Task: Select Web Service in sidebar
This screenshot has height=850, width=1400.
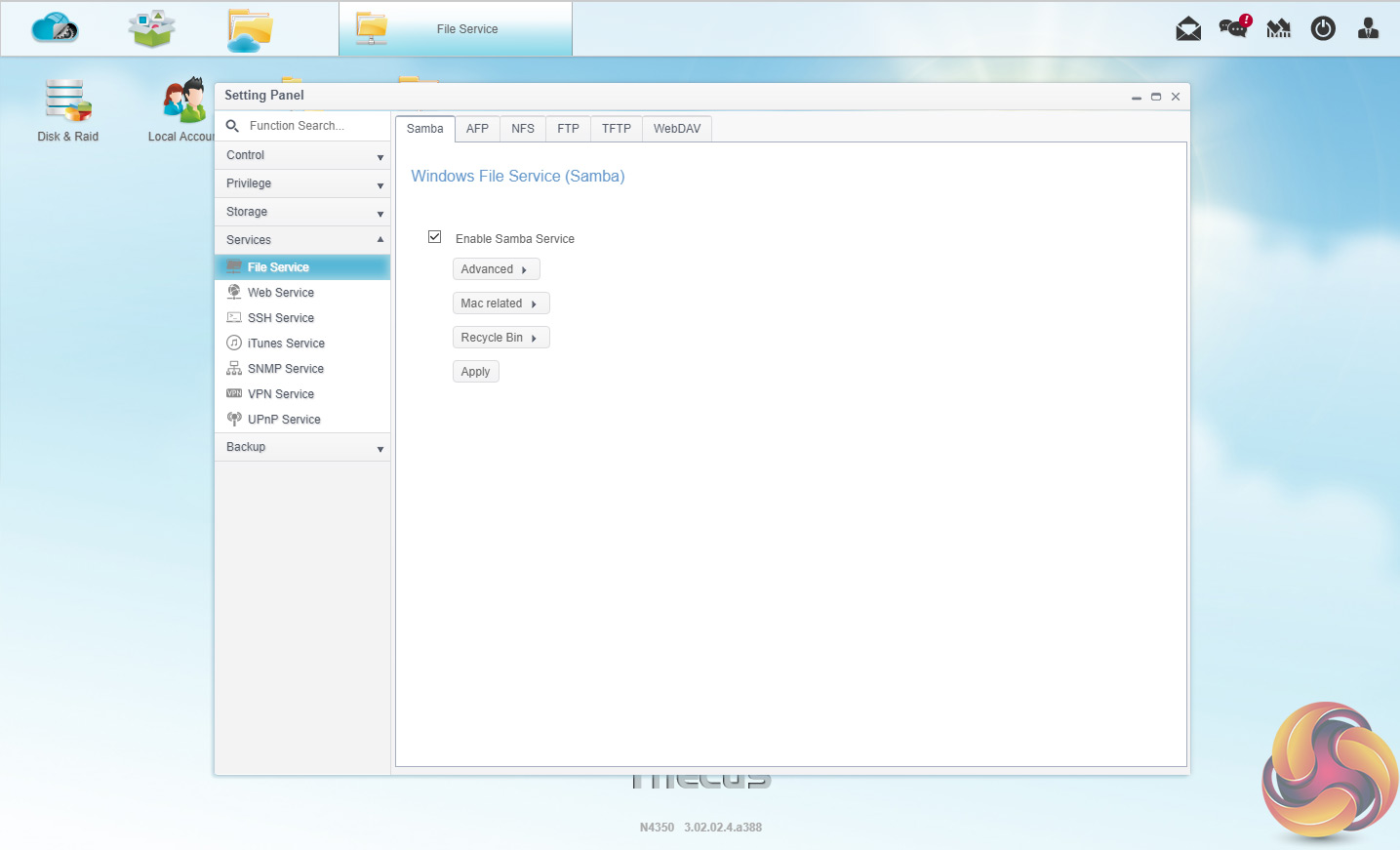Action: (x=302, y=293)
